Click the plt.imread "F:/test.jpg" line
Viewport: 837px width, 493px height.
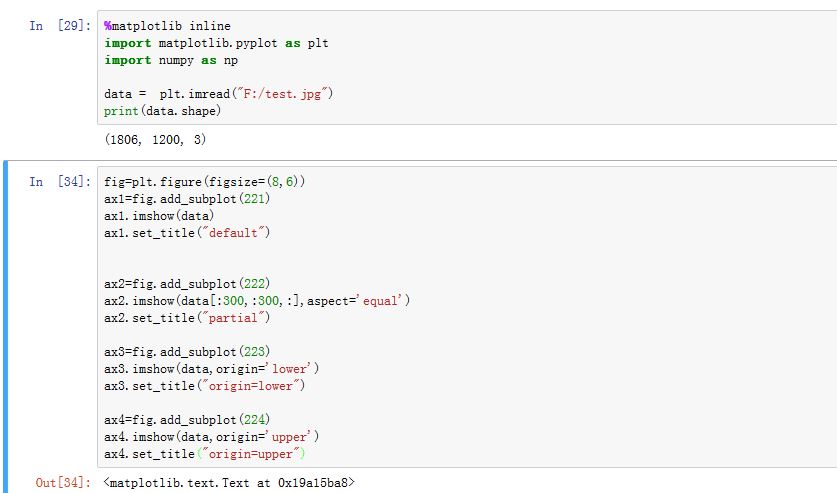coord(218,94)
